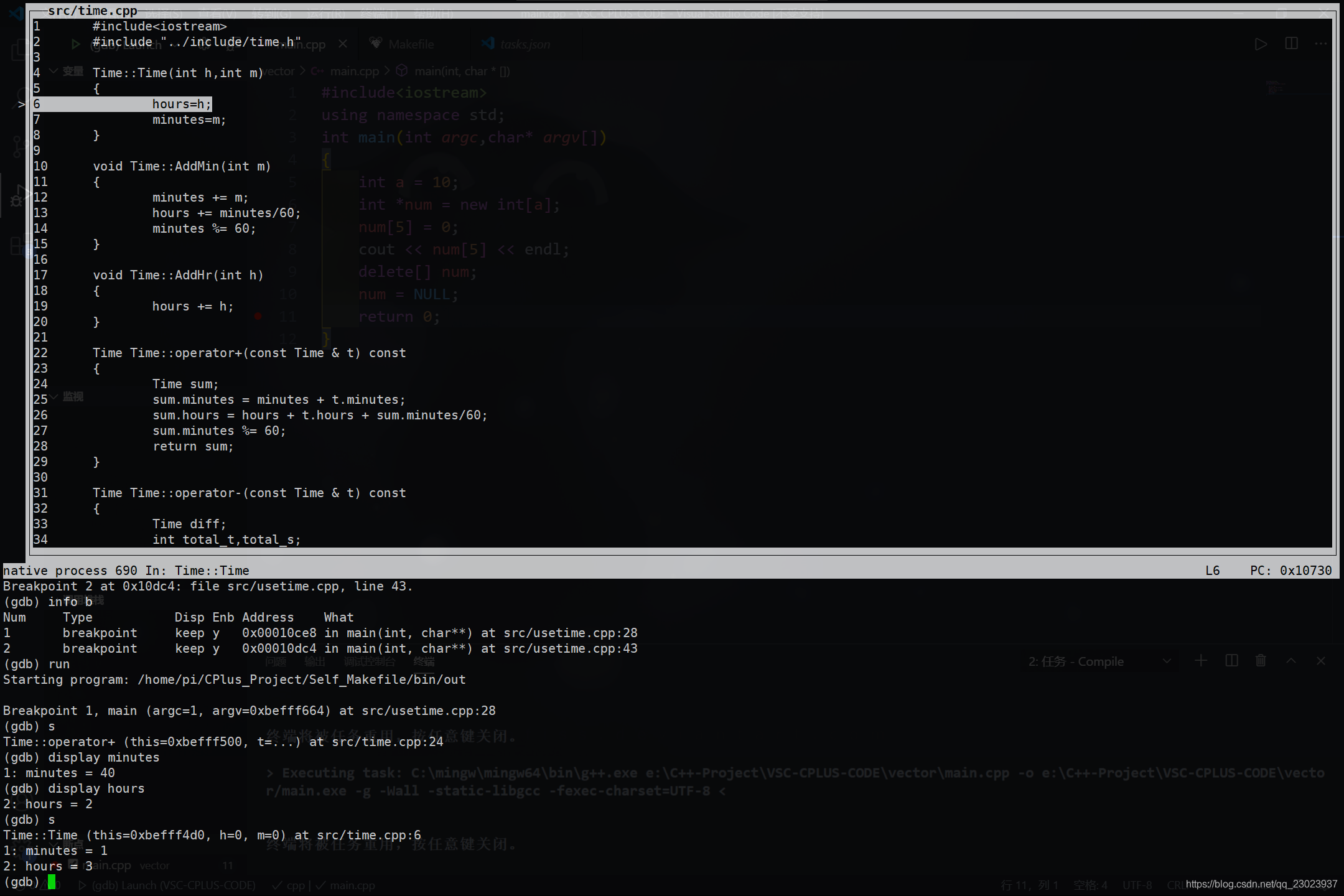Maximize the panel with the up chevron

[x=1291, y=661]
